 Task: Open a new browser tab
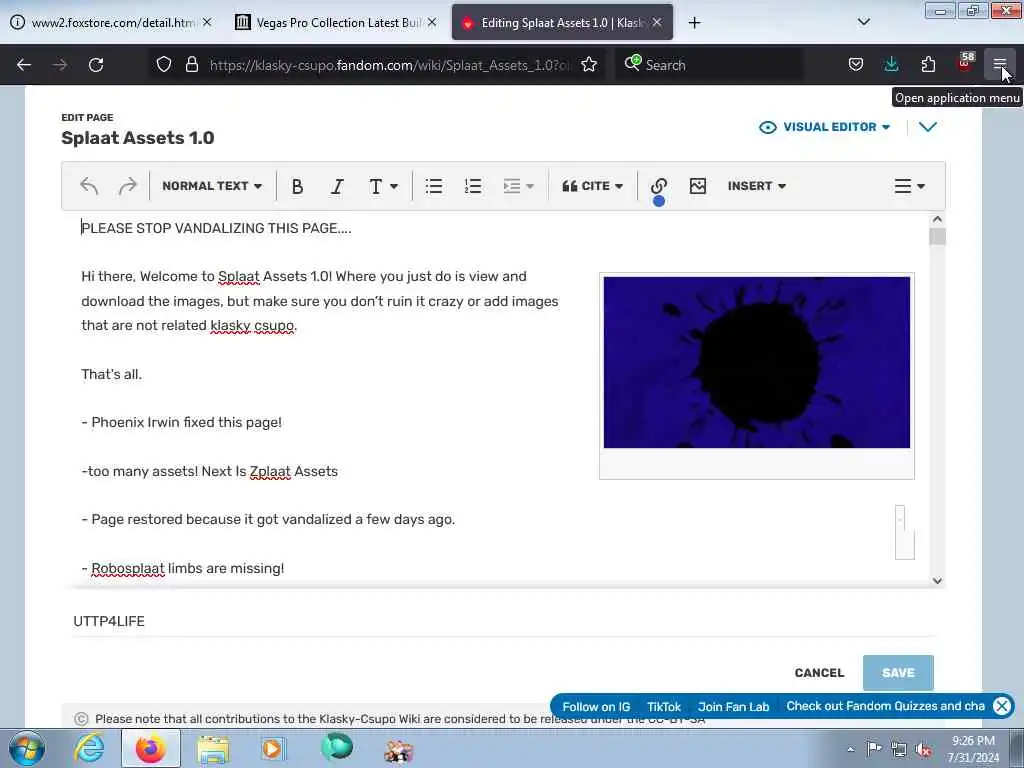click(x=694, y=23)
